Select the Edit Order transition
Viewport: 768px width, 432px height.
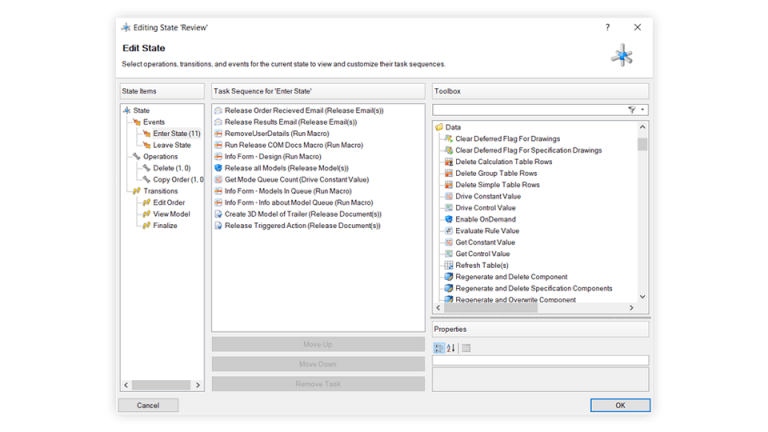tap(169, 202)
